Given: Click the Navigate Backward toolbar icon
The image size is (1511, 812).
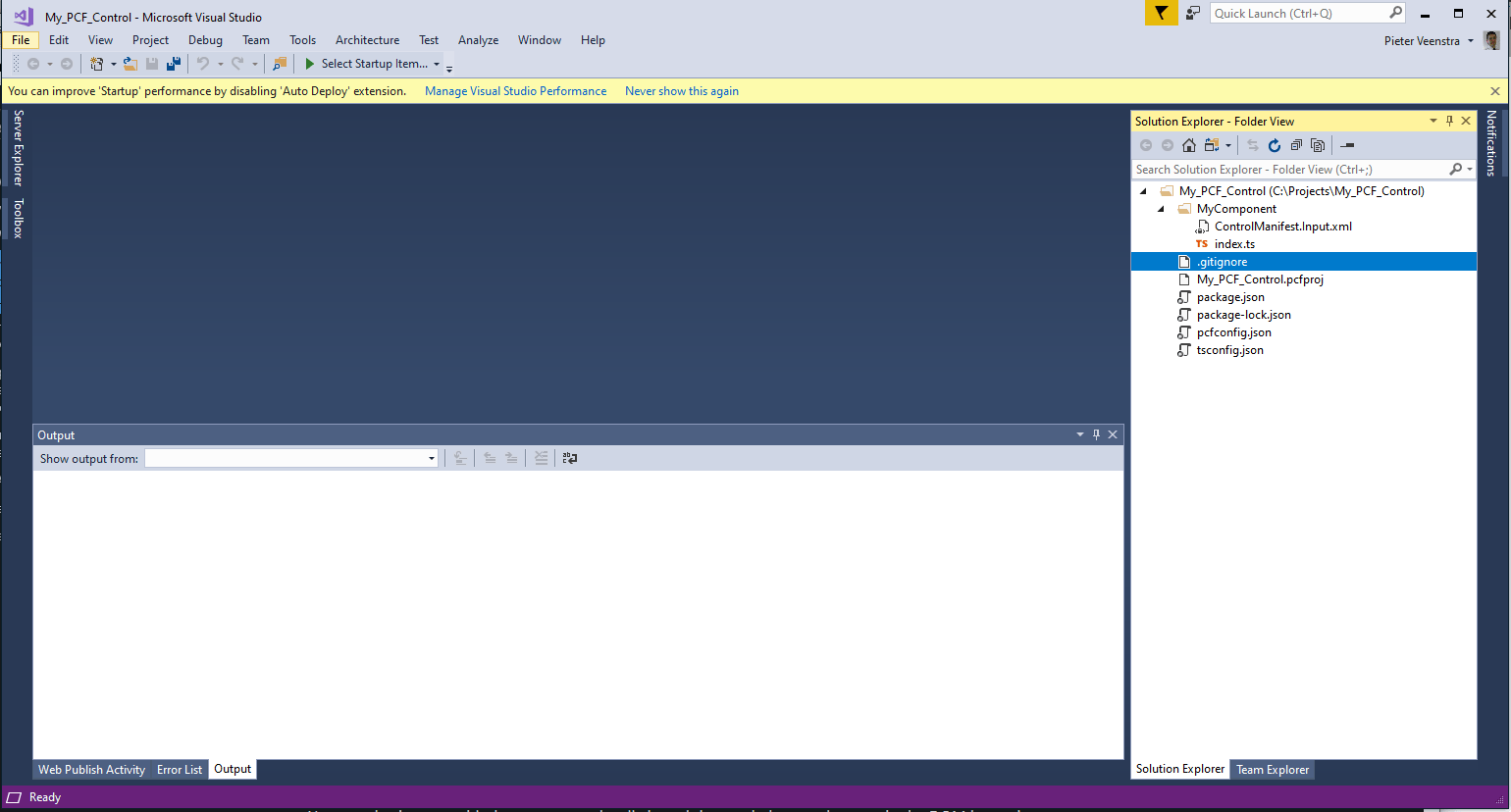Looking at the screenshot, I should click(33, 64).
